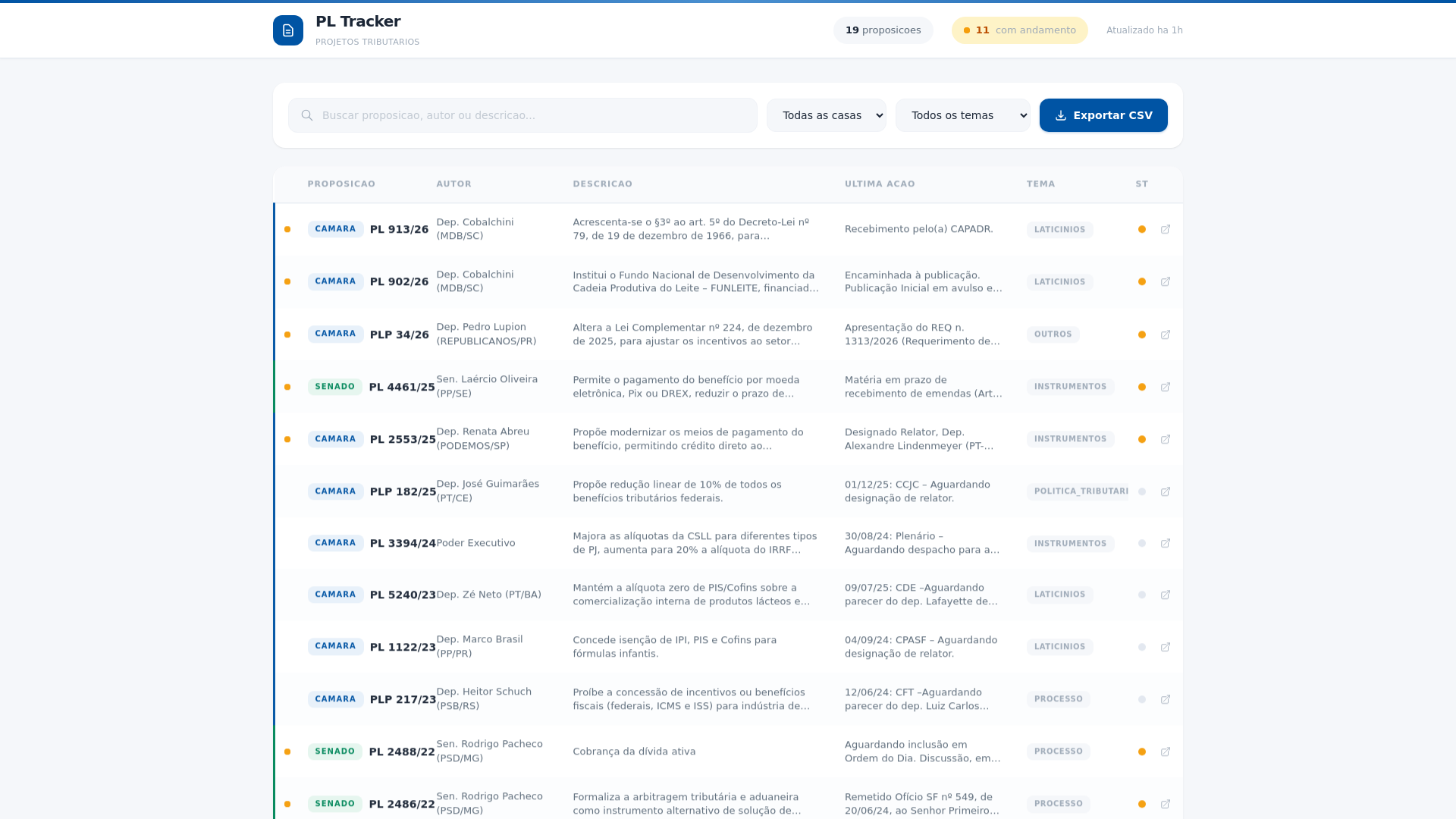
Task: Click the TEMA column header
Action: click(x=1040, y=184)
